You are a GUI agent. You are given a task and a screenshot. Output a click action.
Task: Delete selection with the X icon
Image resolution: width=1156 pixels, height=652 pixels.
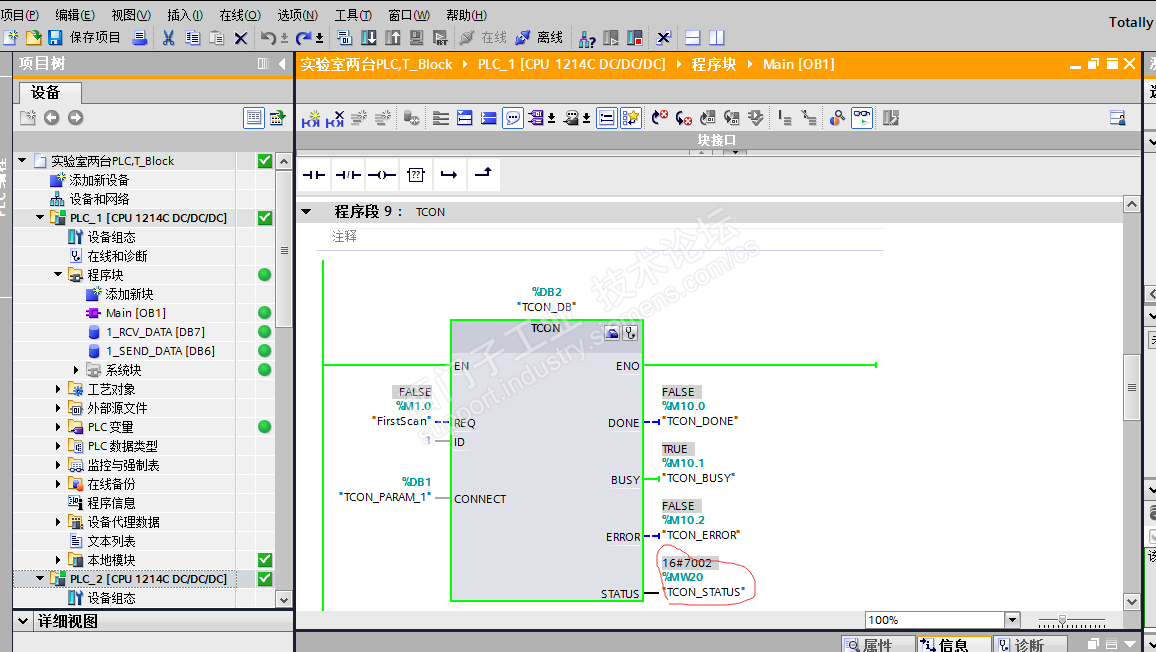coord(240,38)
